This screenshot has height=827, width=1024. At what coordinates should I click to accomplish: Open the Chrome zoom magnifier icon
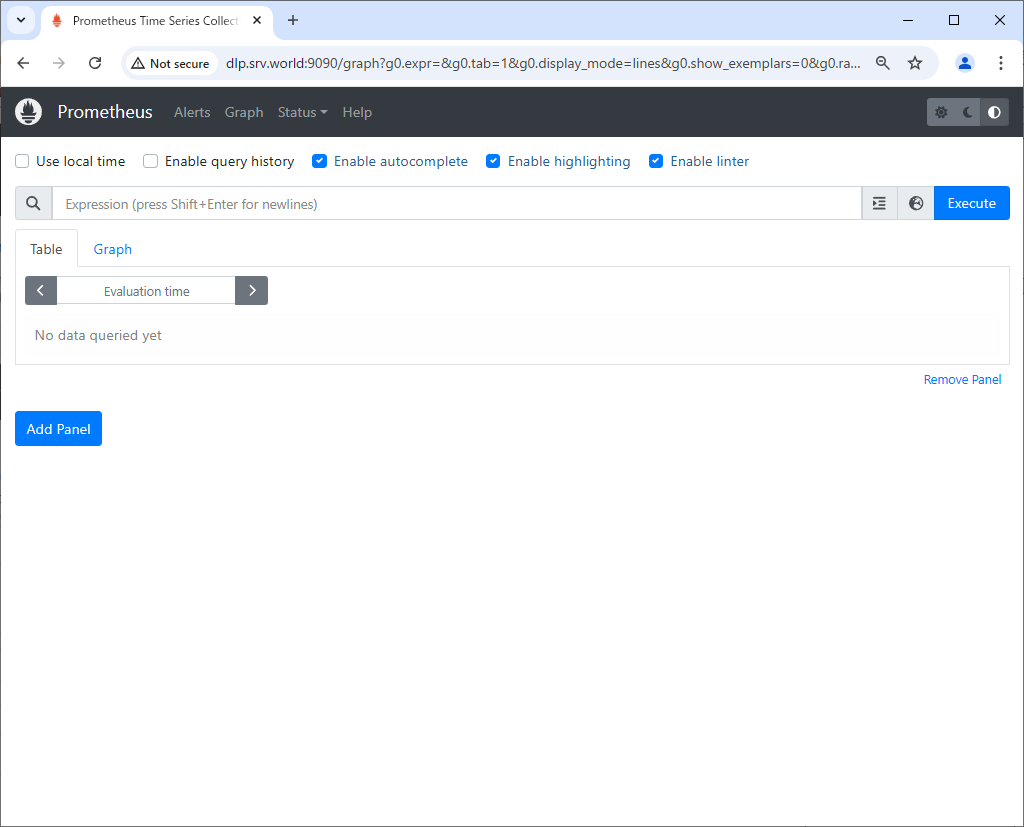(x=882, y=63)
